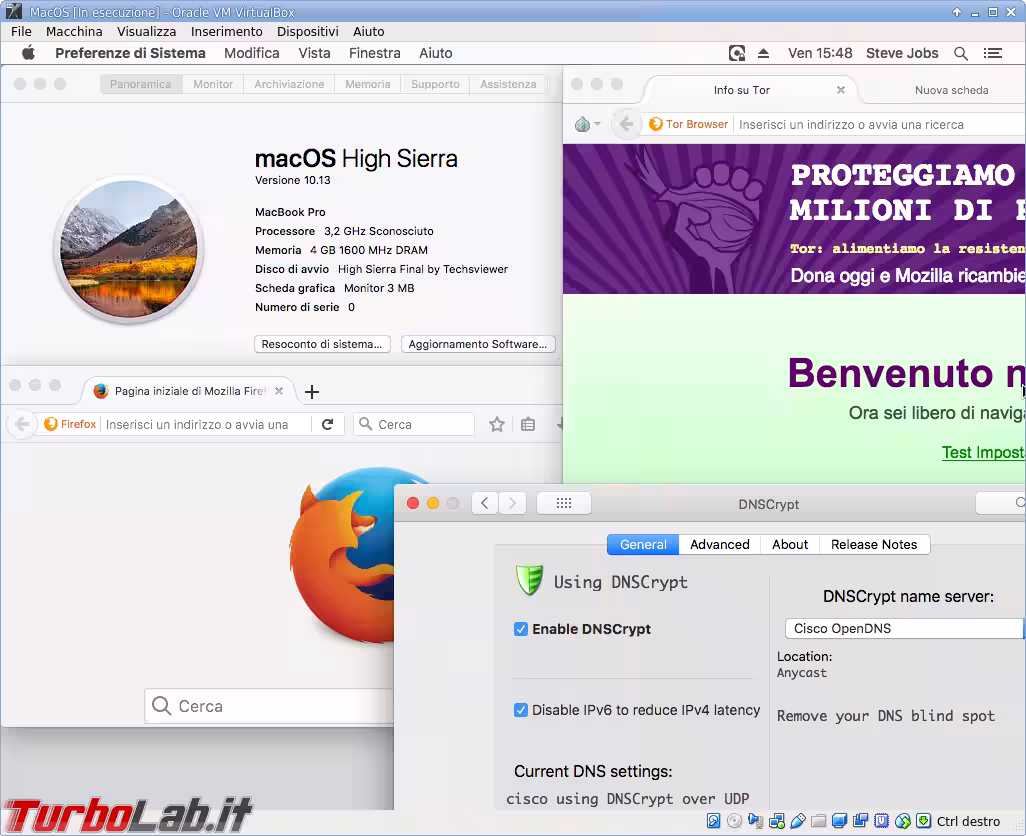Click the eject icon in the menu bar
The width and height of the screenshot is (1026, 836).
click(763, 53)
